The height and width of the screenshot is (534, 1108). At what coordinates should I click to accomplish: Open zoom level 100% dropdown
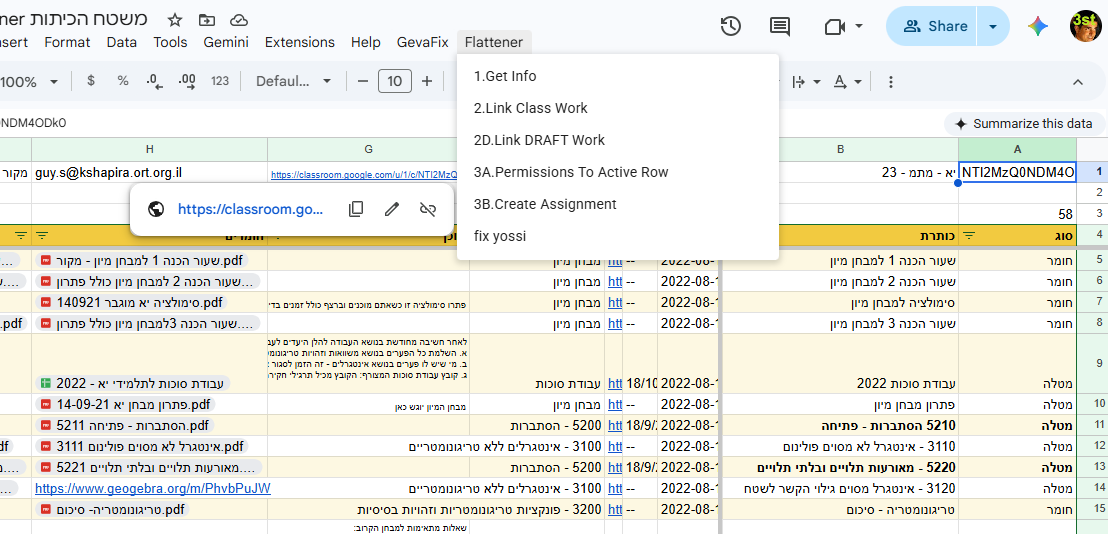tap(28, 82)
